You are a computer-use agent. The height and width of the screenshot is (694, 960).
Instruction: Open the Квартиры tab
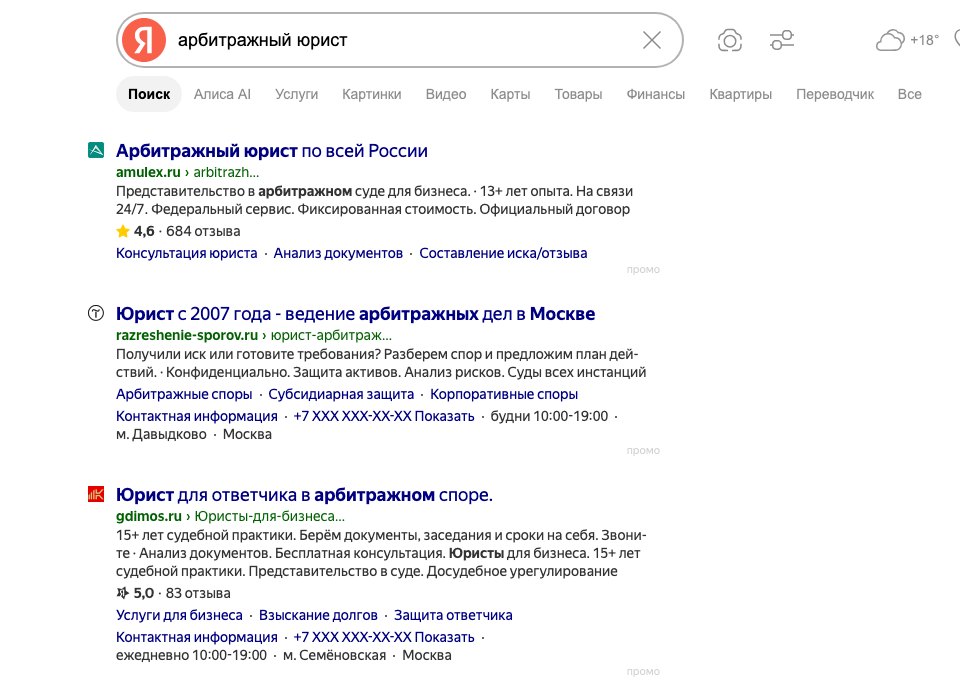point(740,94)
